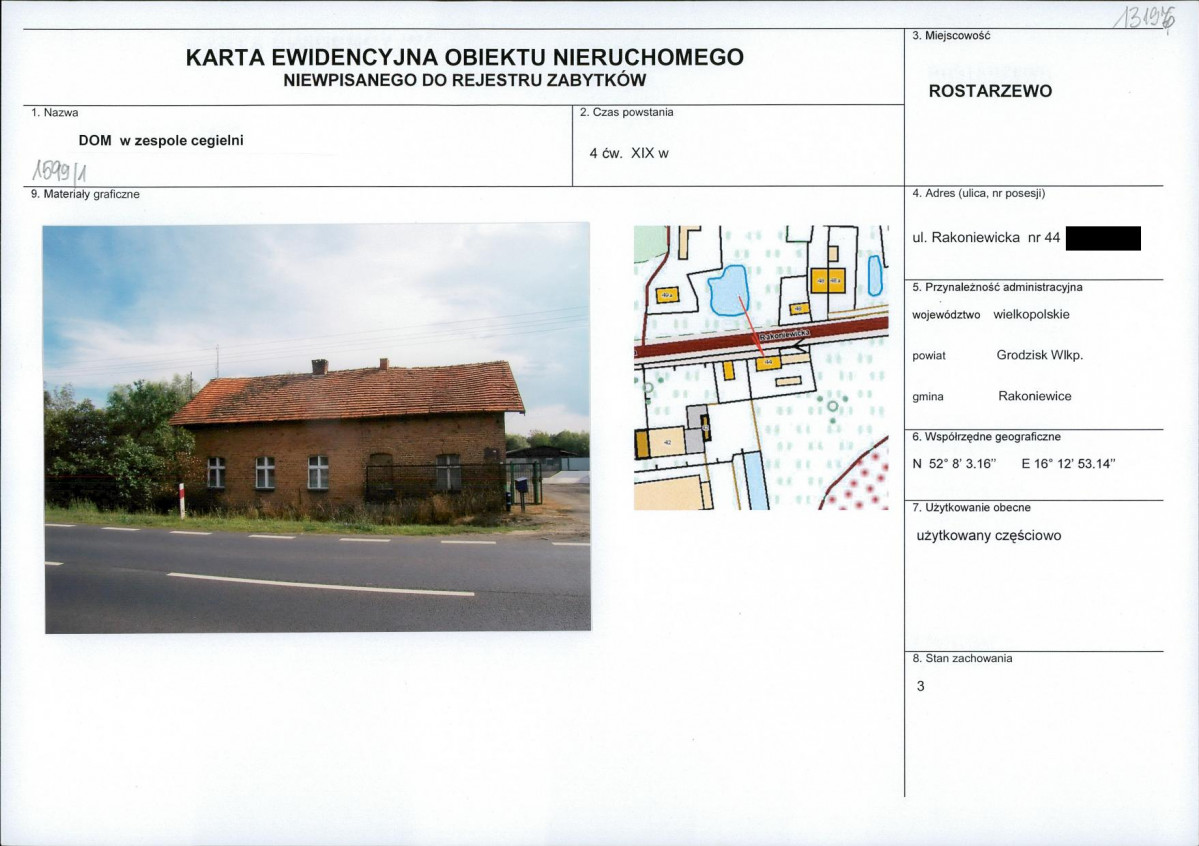Click the powiat label

pos(928,356)
